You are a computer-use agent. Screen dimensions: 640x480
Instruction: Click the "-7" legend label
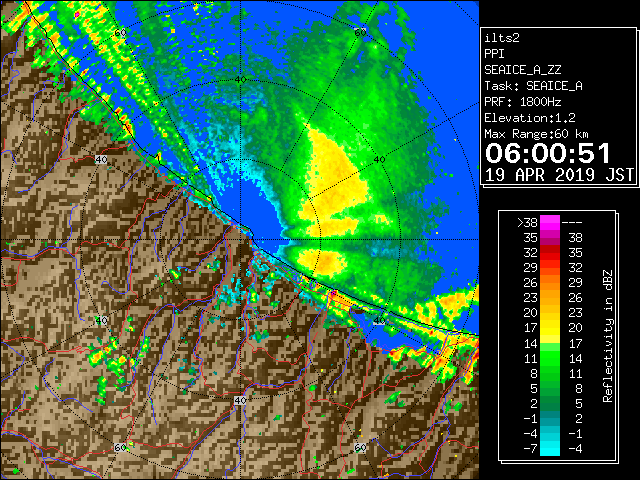click(x=530, y=449)
